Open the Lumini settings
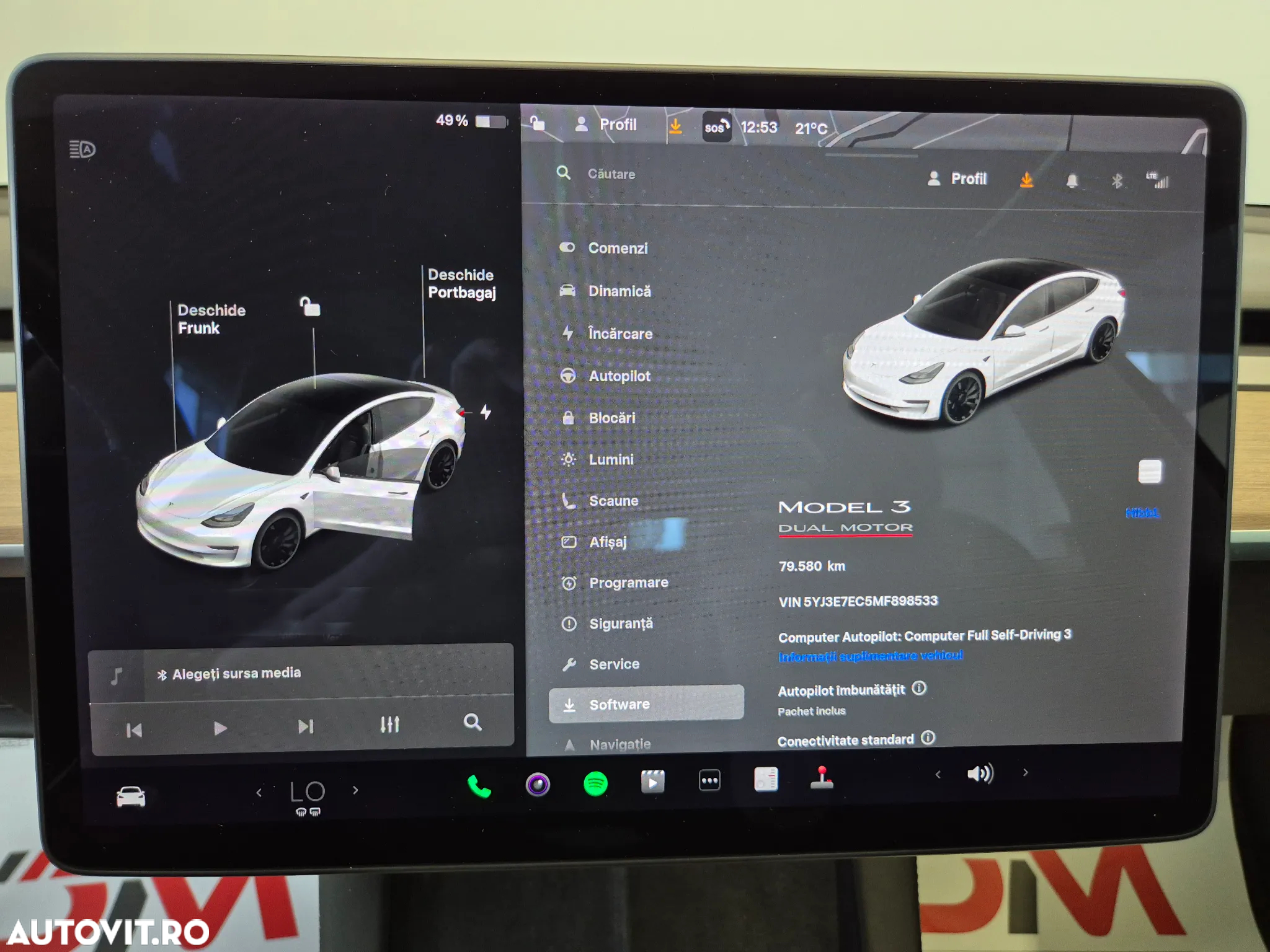 (597, 459)
